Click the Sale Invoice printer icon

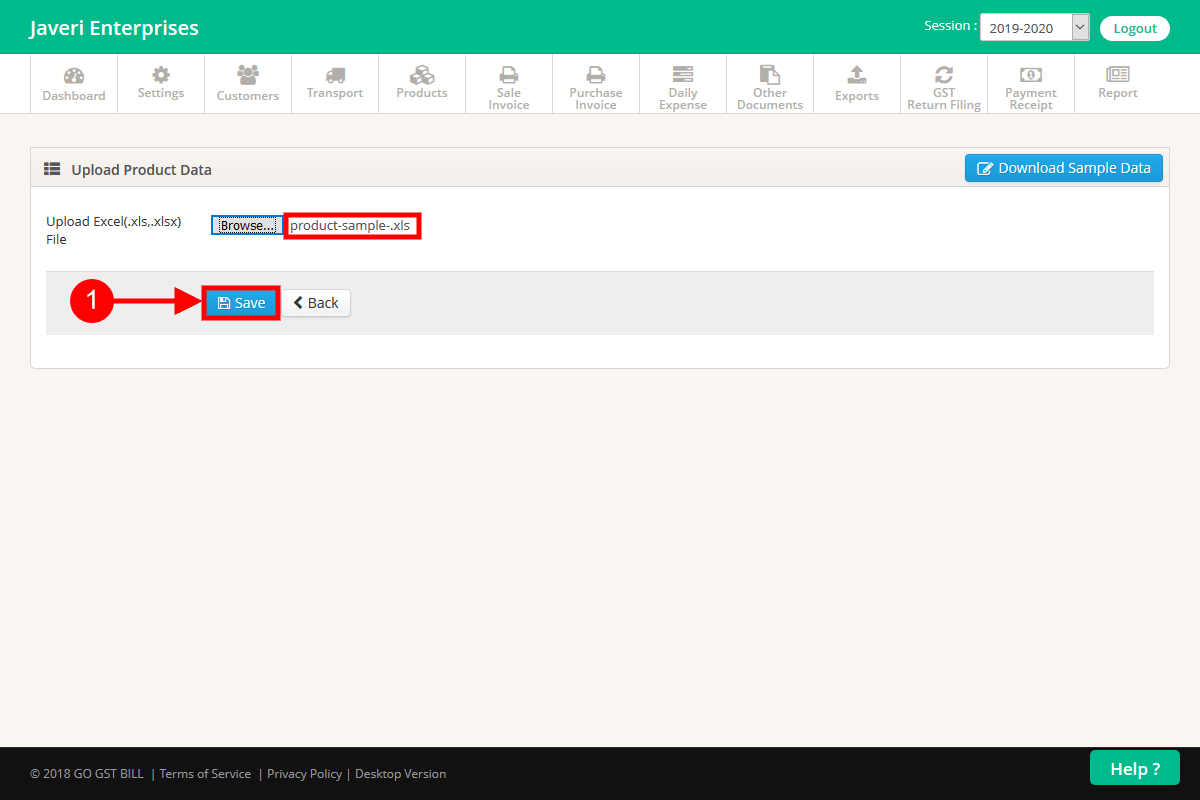pyautogui.click(x=508, y=75)
